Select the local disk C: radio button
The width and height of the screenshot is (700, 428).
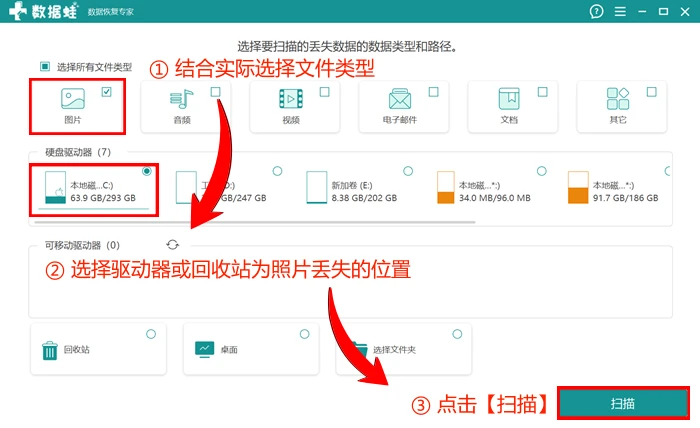click(147, 171)
